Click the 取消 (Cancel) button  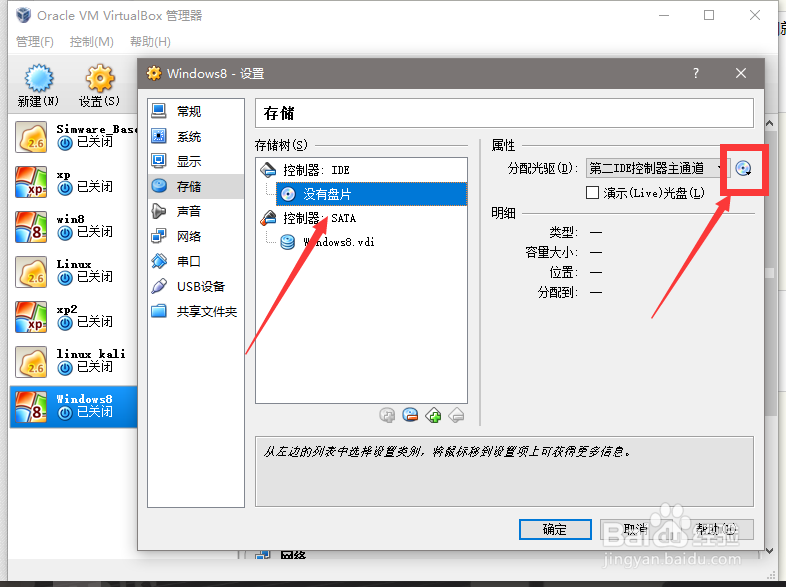pyautogui.click(x=636, y=529)
